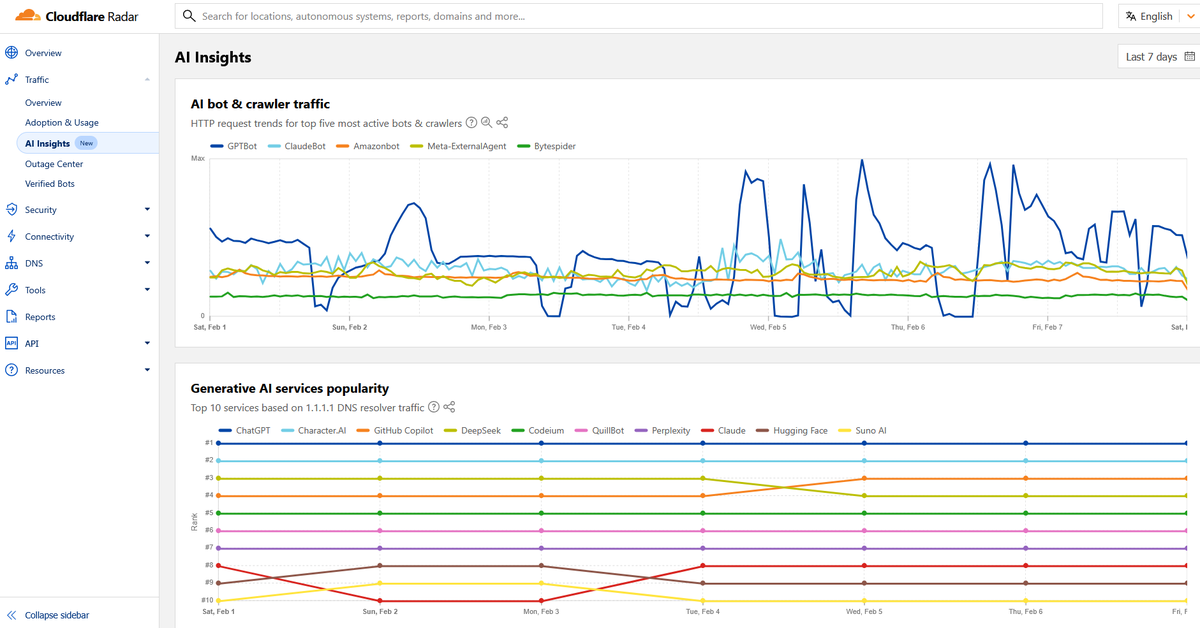
Task: Expand the Security section arrow
Action: point(147,210)
